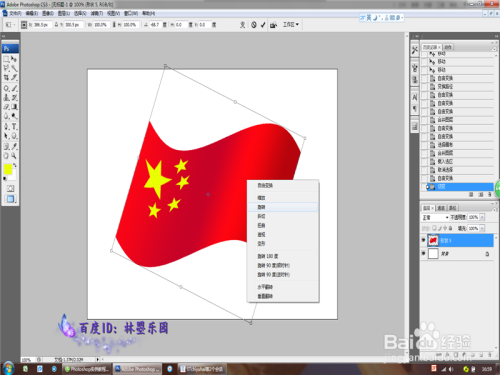Open the Layers panel options menu

tap(494, 210)
